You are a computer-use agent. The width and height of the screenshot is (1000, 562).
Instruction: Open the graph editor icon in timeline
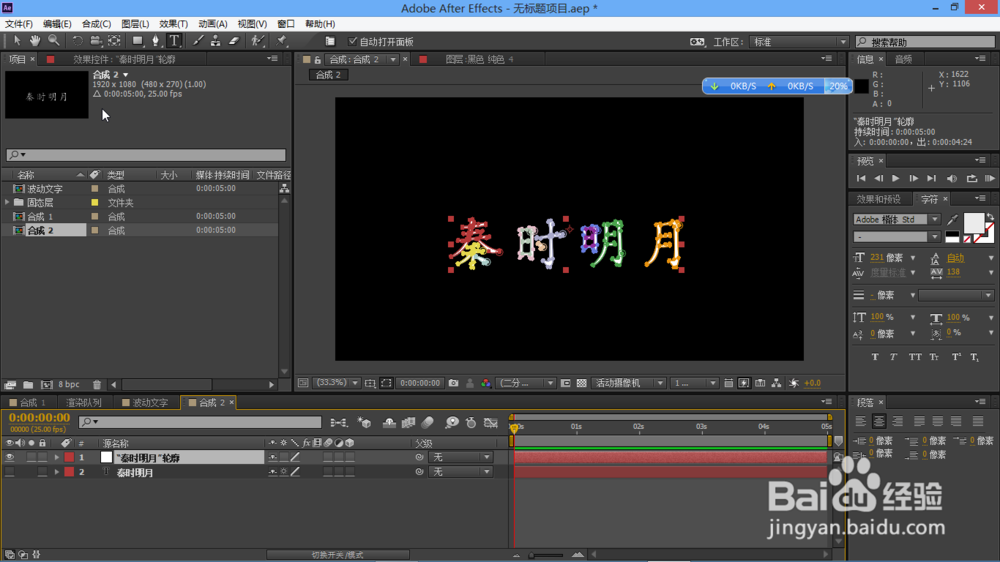click(490, 422)
